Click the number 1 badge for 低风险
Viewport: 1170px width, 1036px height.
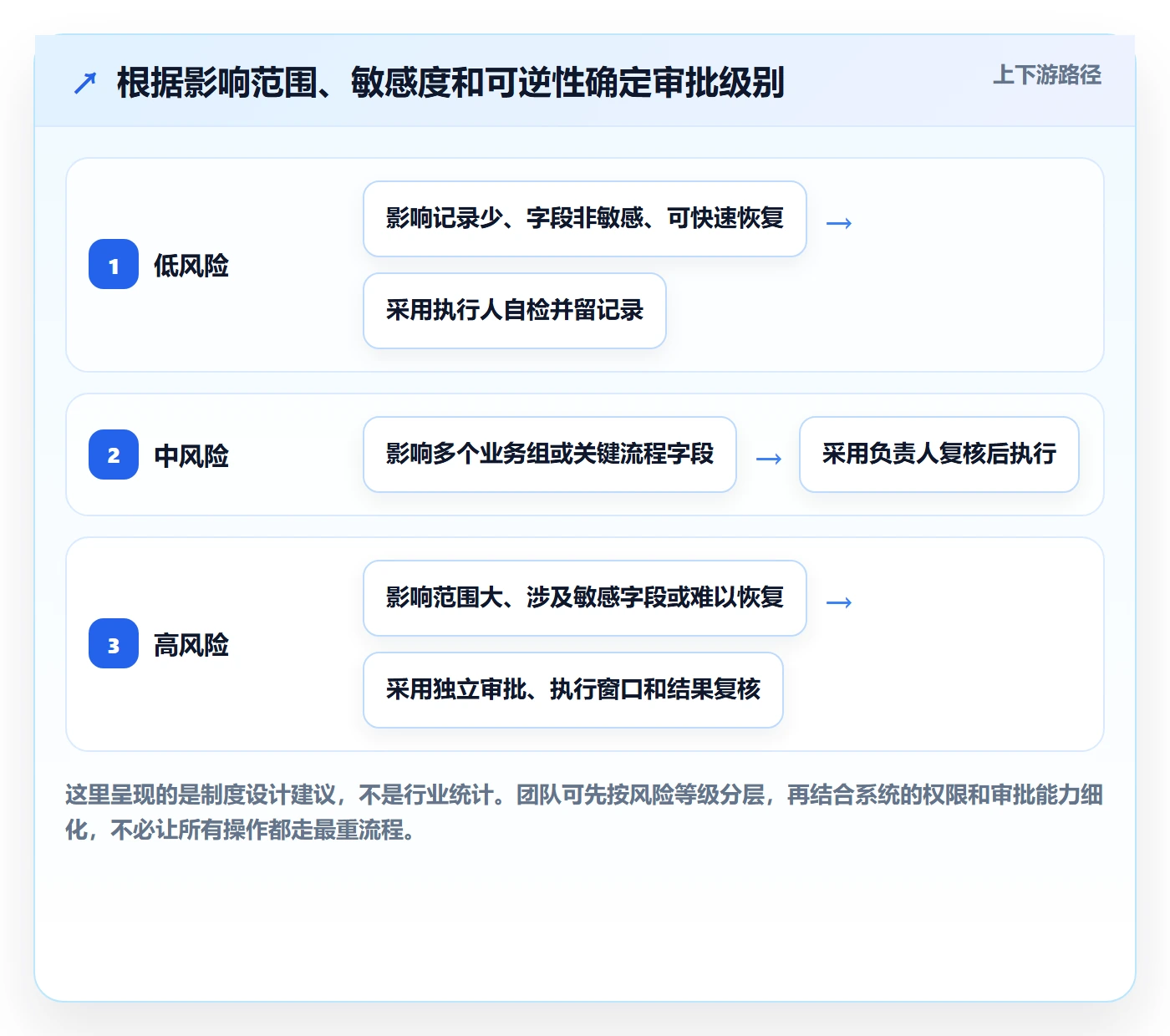[114, 265]
